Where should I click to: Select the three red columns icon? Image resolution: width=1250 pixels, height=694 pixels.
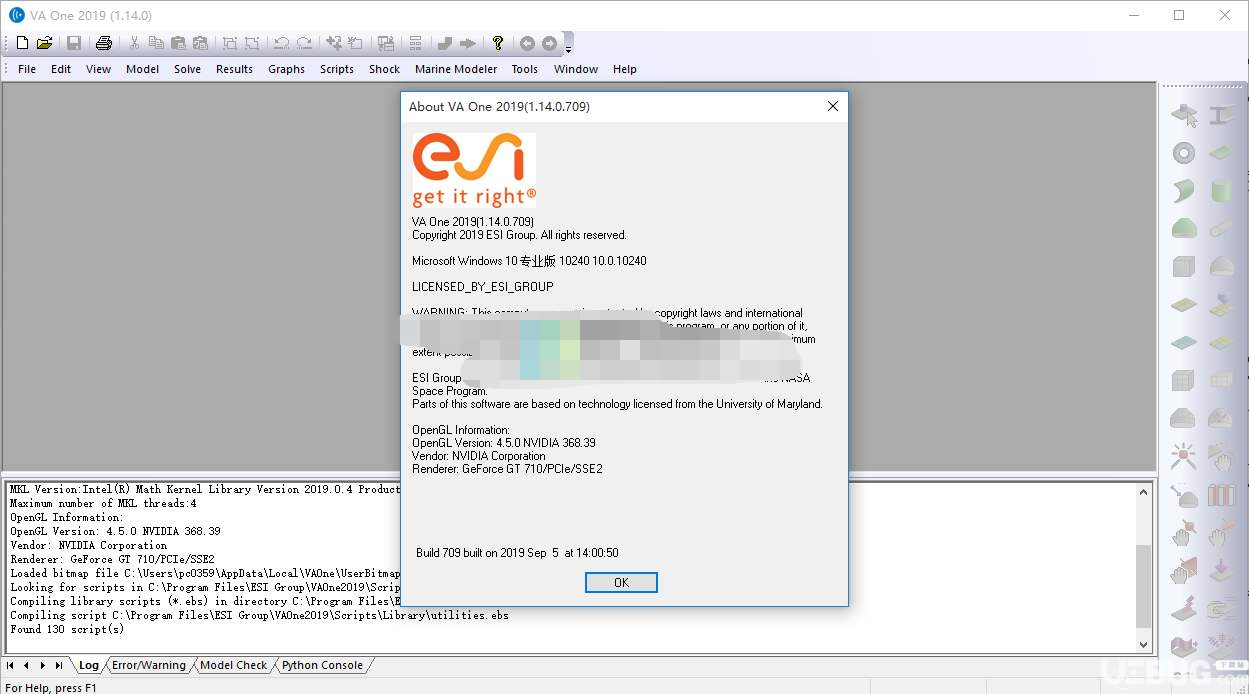tap(1221, 495)
